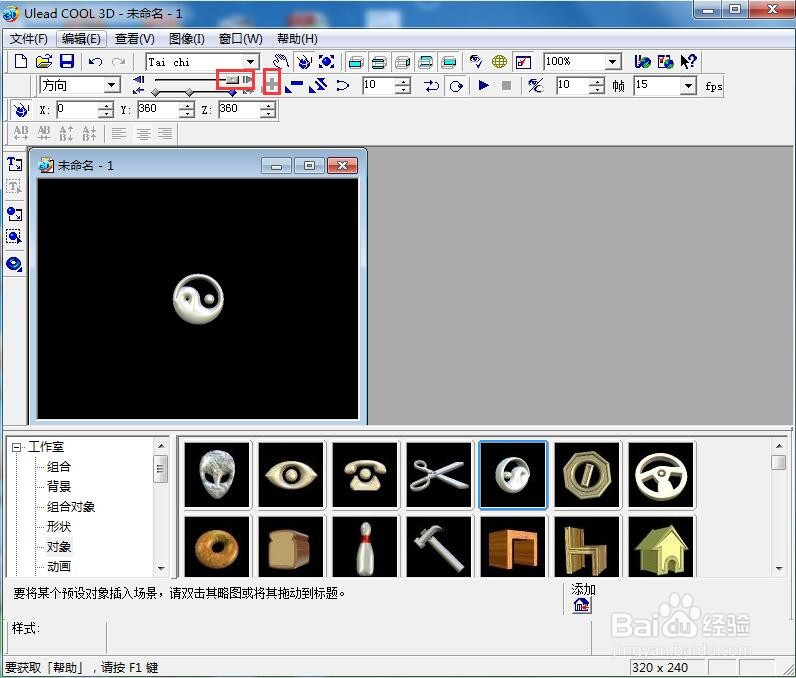Save the project with the floppy disk icon
Screen dimensions: 796x678
click(x=67, y=61)
